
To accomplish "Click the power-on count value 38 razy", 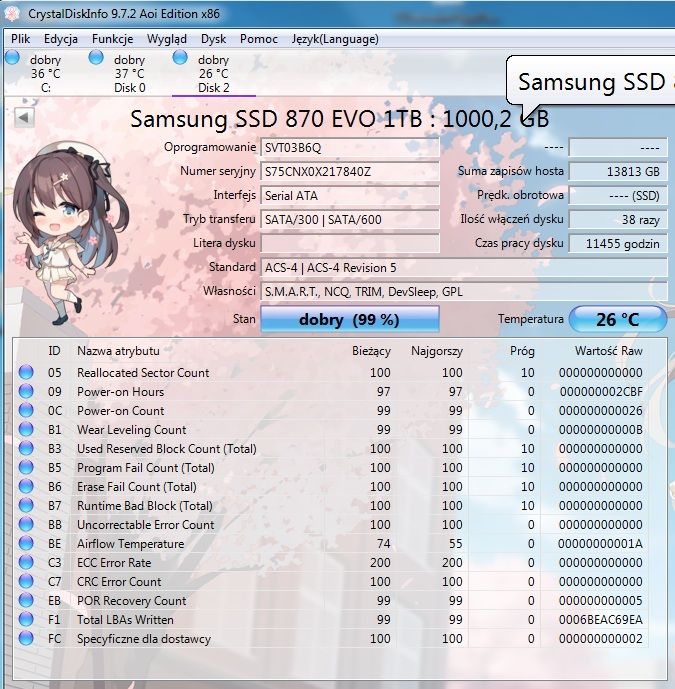I will click(618, 219).
